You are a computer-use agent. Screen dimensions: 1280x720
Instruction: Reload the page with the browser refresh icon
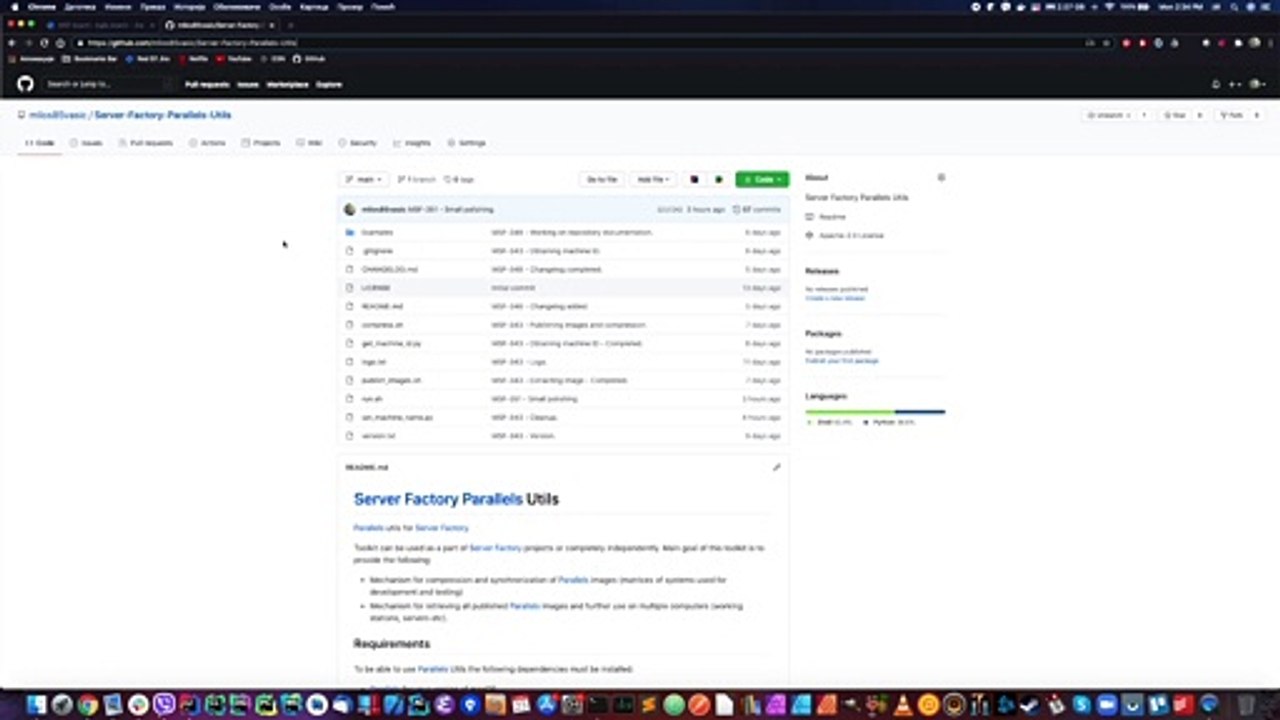click(44, 43)
